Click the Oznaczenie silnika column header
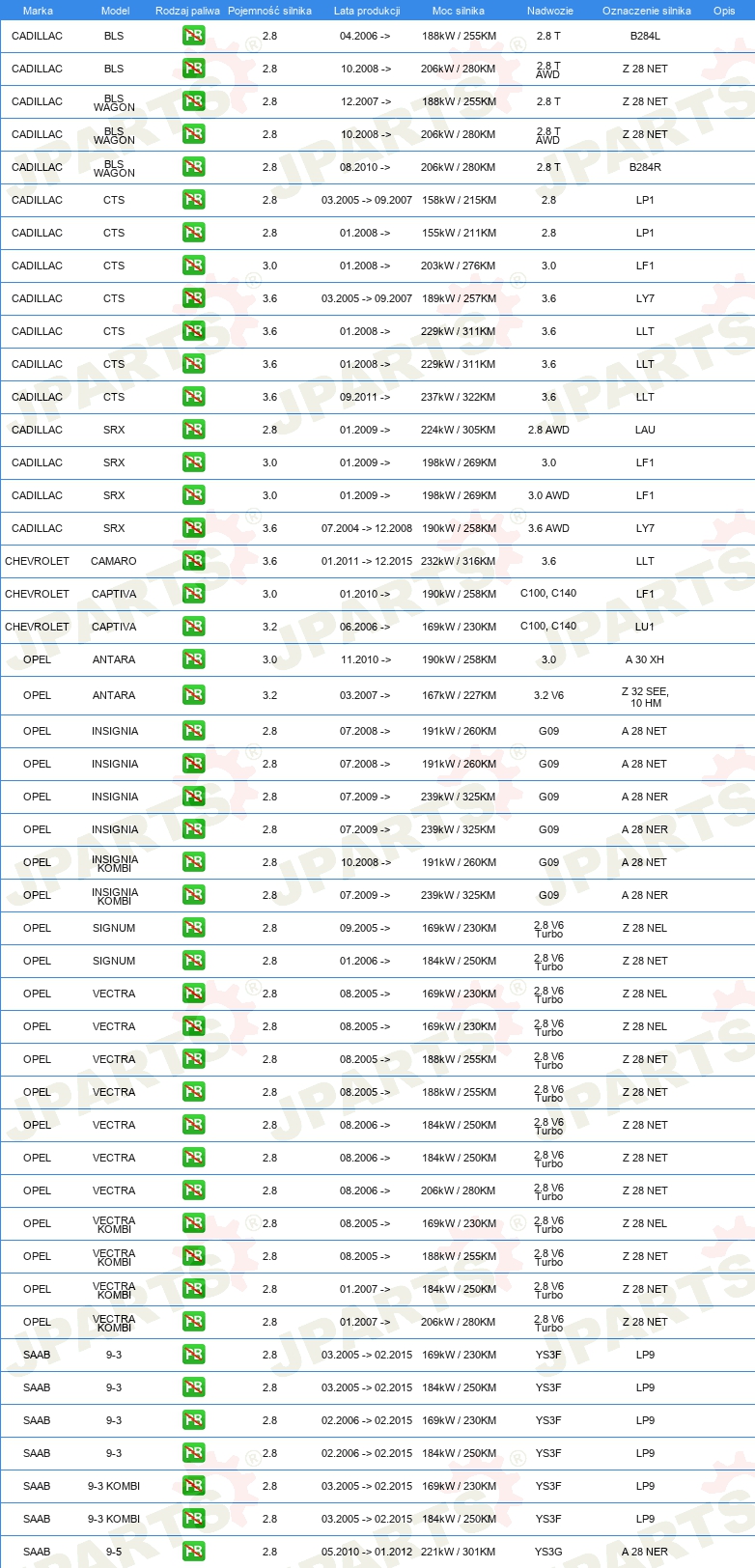755x1568 pixels. [646, 11]
